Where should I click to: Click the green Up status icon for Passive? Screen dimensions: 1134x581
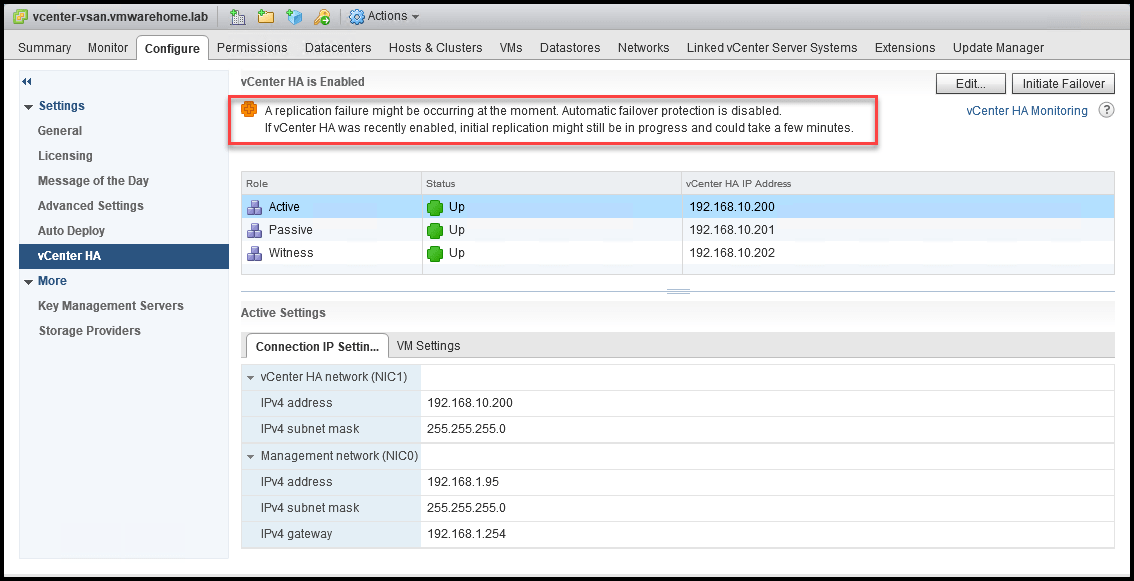pos(434,231)
